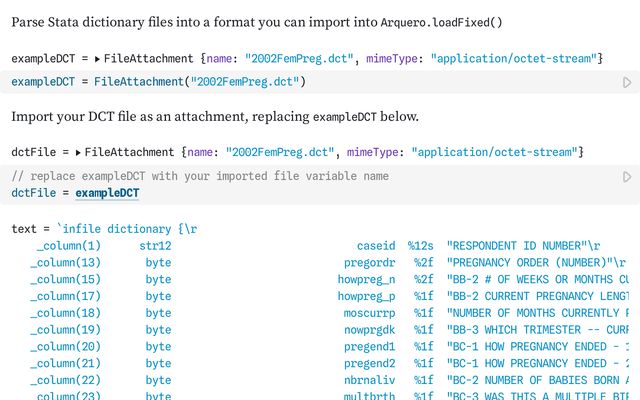
Task: Select the pregordr variable name
Action: pos(369,263)
